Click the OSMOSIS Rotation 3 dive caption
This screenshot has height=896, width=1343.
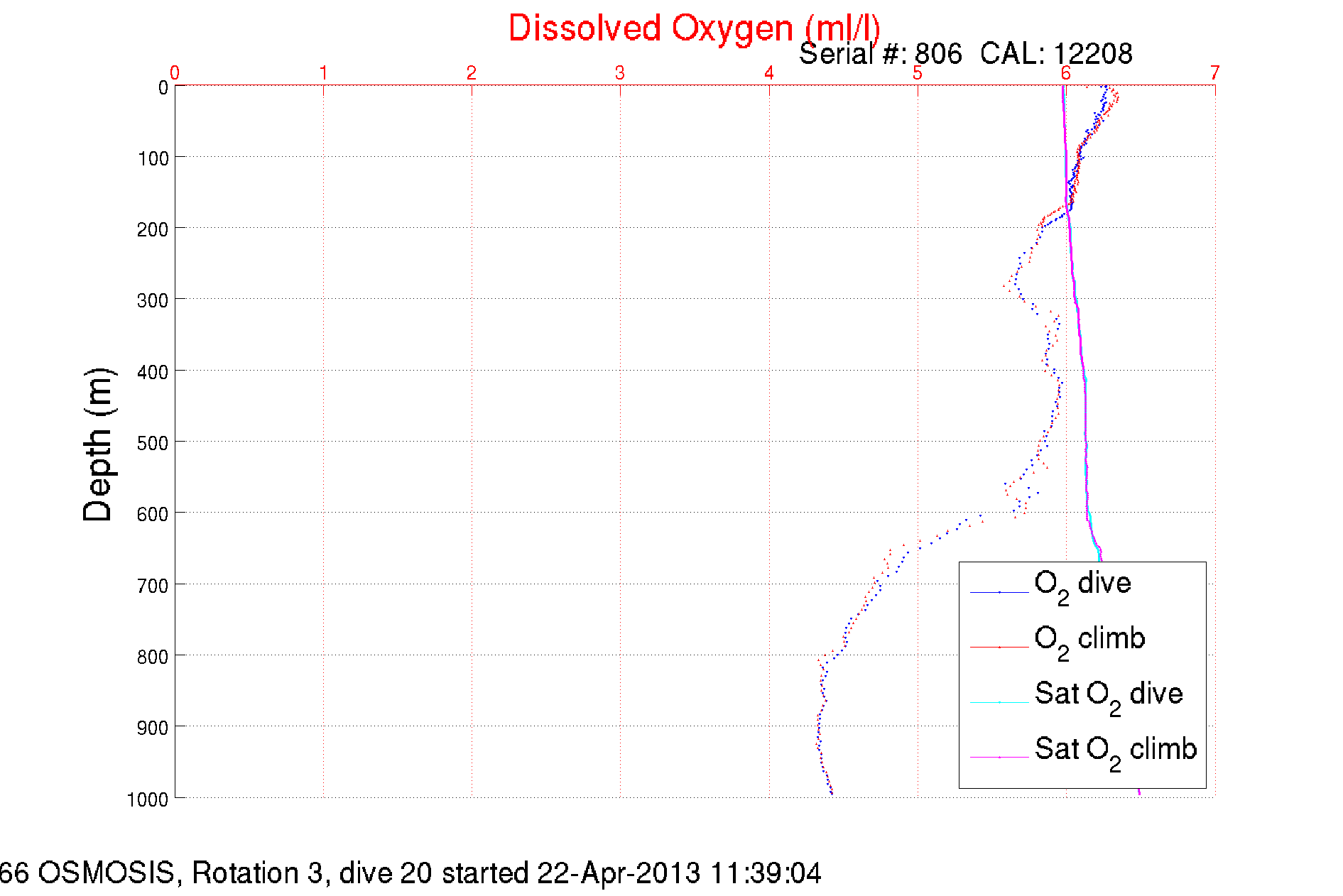coord(410,873)
